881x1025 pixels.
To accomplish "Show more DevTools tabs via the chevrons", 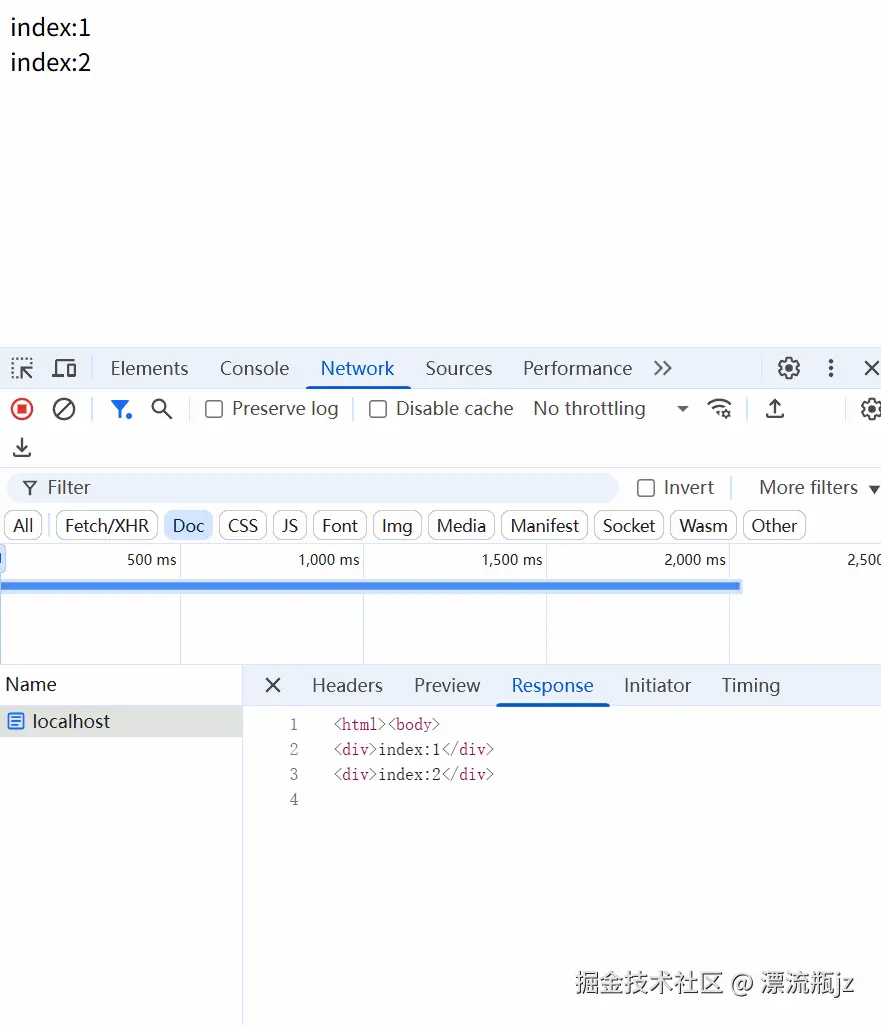I will [x=663, y=368].
